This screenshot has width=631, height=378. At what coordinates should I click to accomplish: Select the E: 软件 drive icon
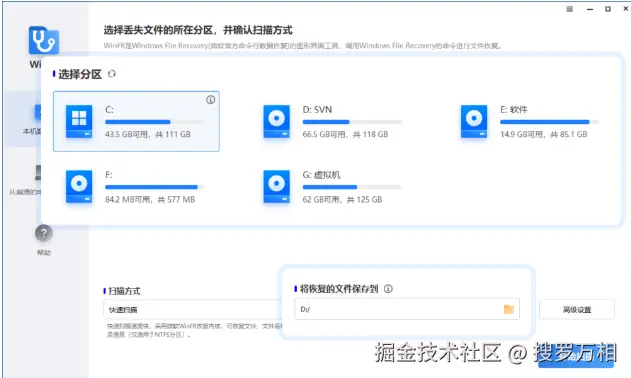pos(474,121)
